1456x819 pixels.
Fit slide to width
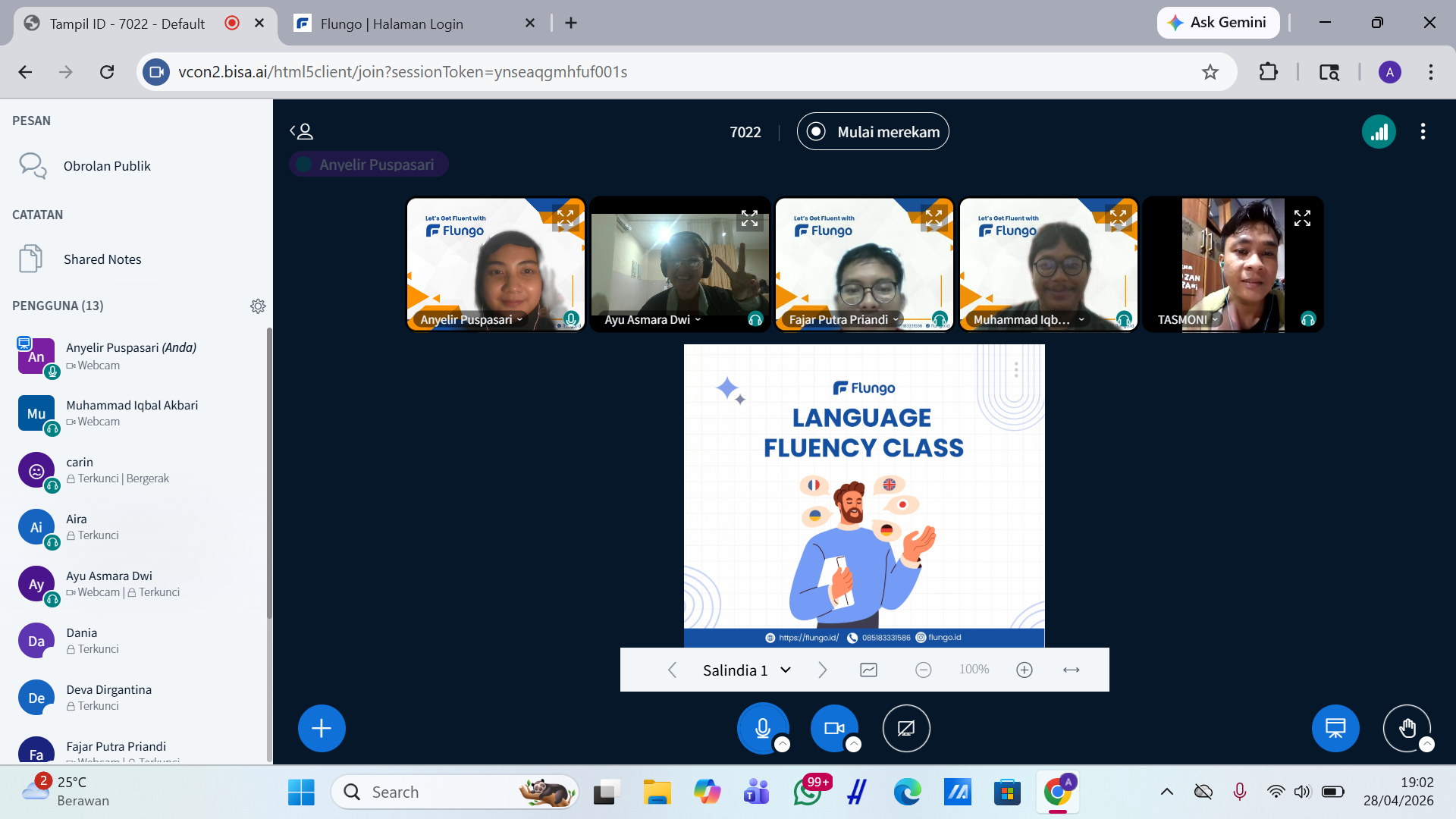[x=1071, y=670]
